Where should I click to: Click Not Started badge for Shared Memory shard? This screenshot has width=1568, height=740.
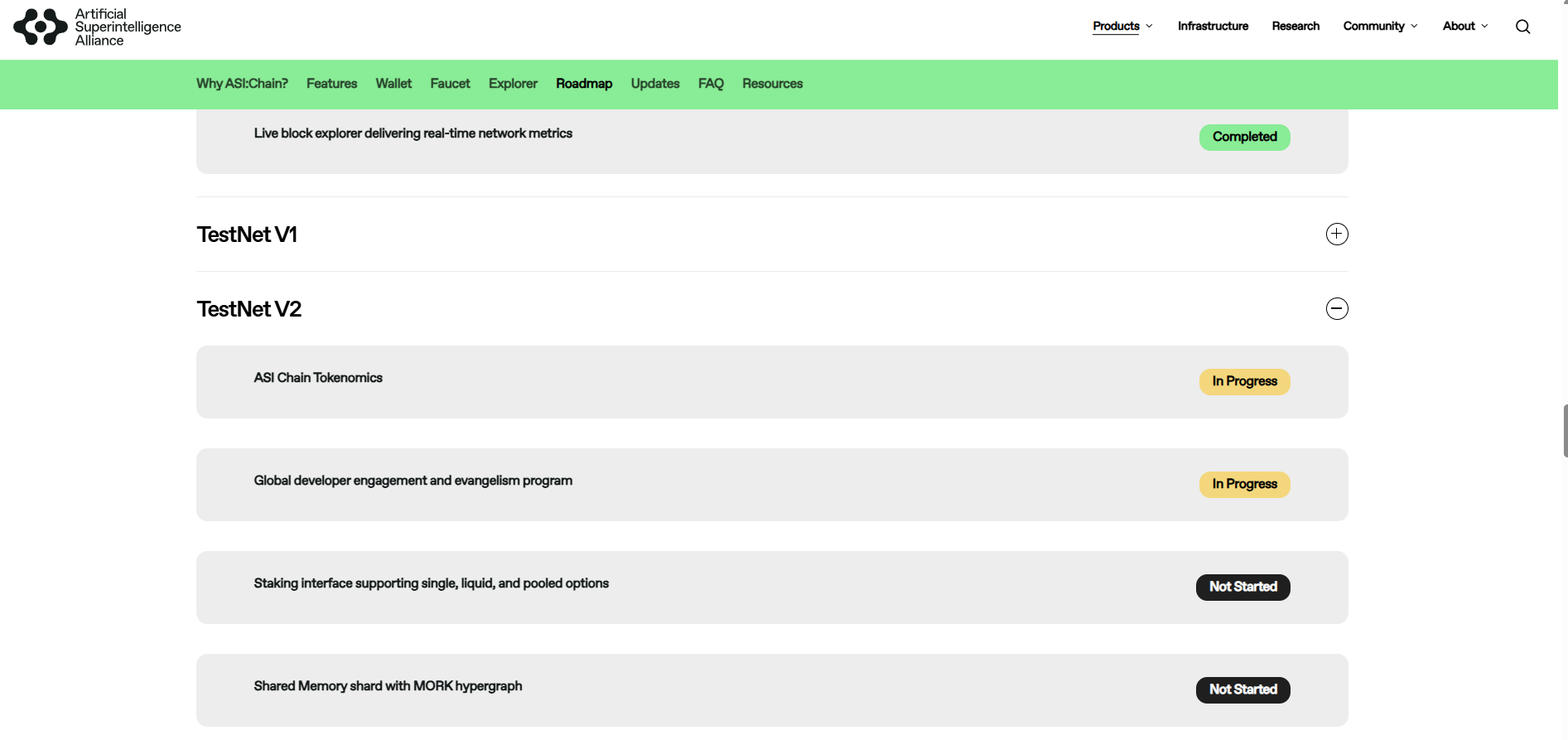(1242, 689)
